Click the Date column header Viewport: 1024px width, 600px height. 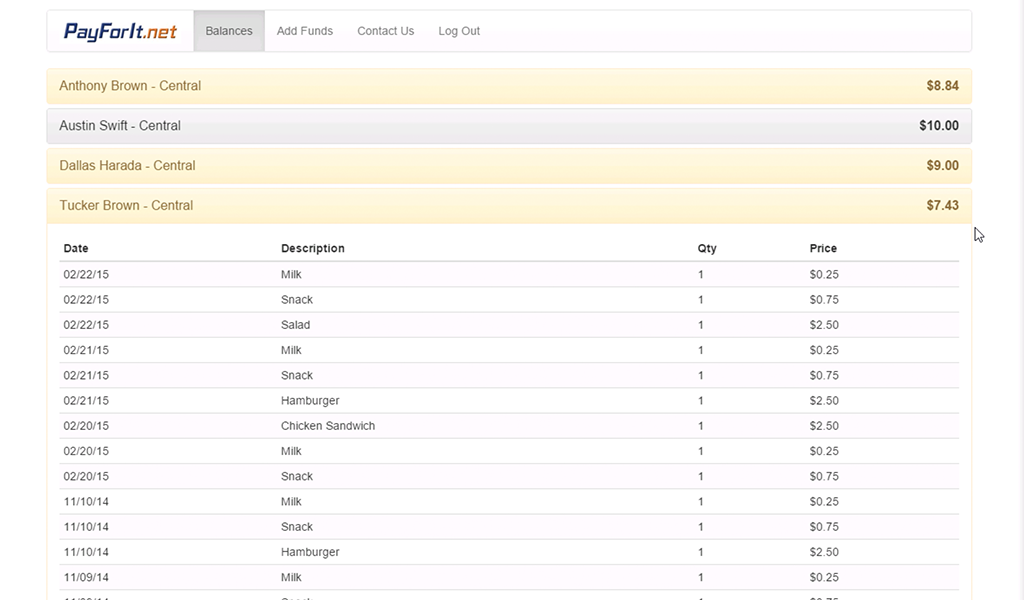(x=76, y=248)
